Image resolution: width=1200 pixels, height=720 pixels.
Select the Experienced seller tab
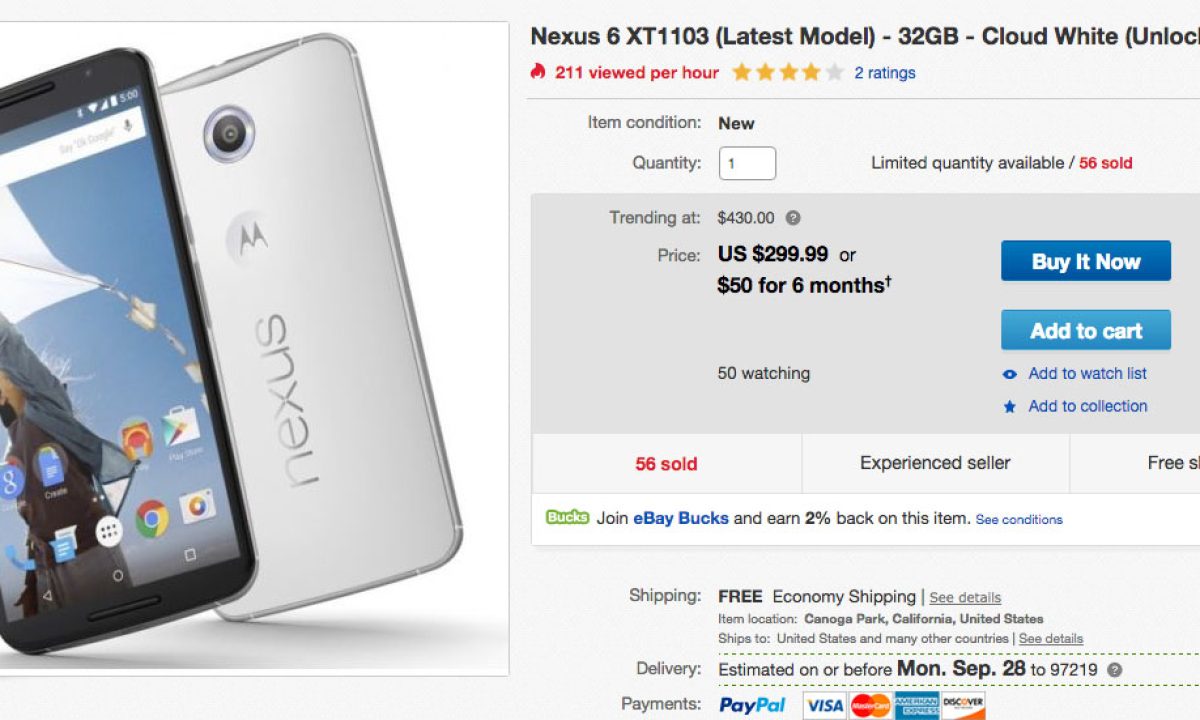tap(935, 463)
